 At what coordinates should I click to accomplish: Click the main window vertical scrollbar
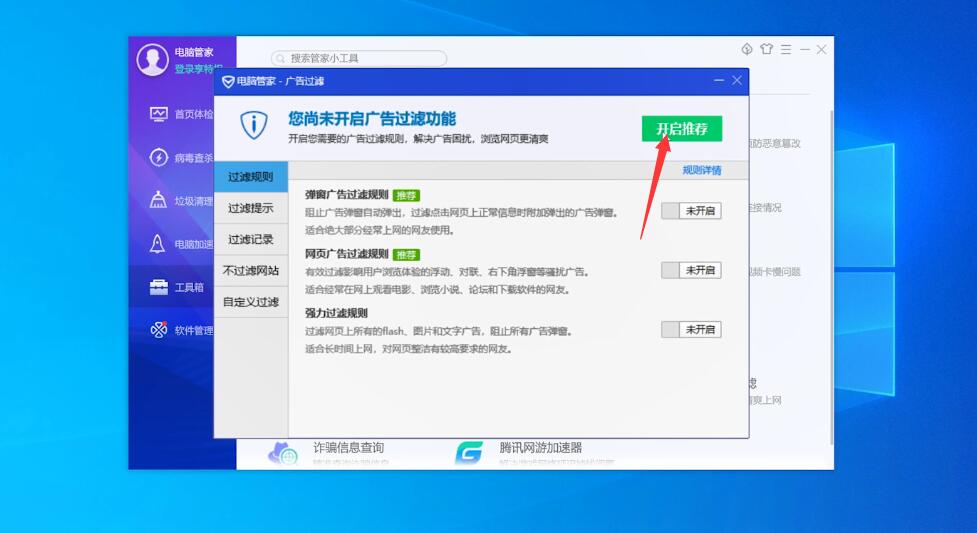(831, 277)
